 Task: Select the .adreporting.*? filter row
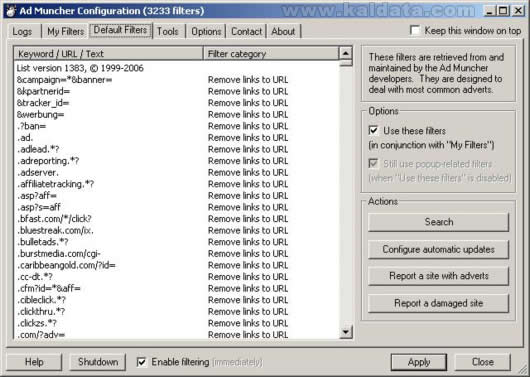(x=176, y=161)
